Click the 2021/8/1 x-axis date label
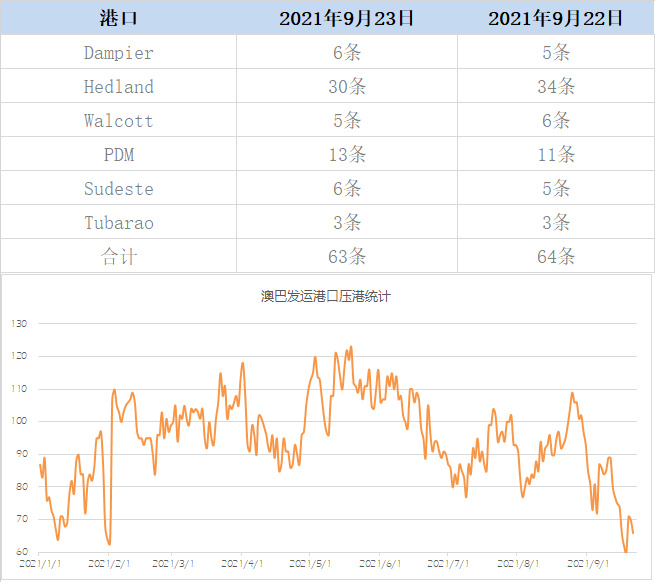Image resolution: width=655 pixels, height=582 pixels. tap(518, 564)
